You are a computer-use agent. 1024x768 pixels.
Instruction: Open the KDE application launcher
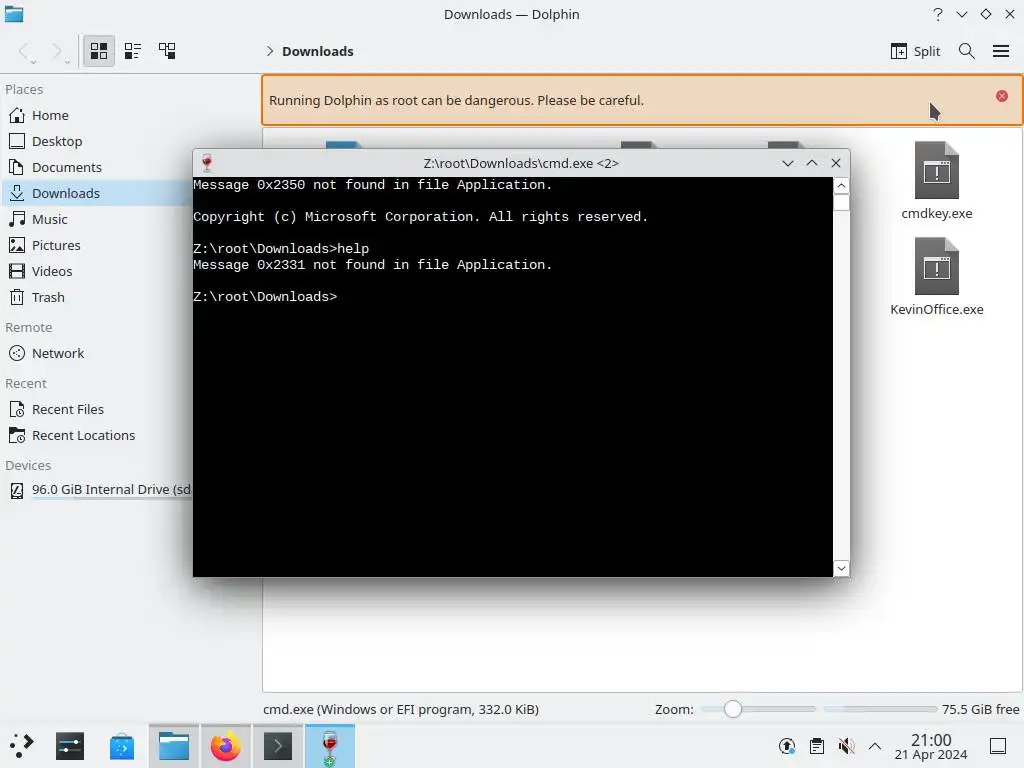[21, 746]
